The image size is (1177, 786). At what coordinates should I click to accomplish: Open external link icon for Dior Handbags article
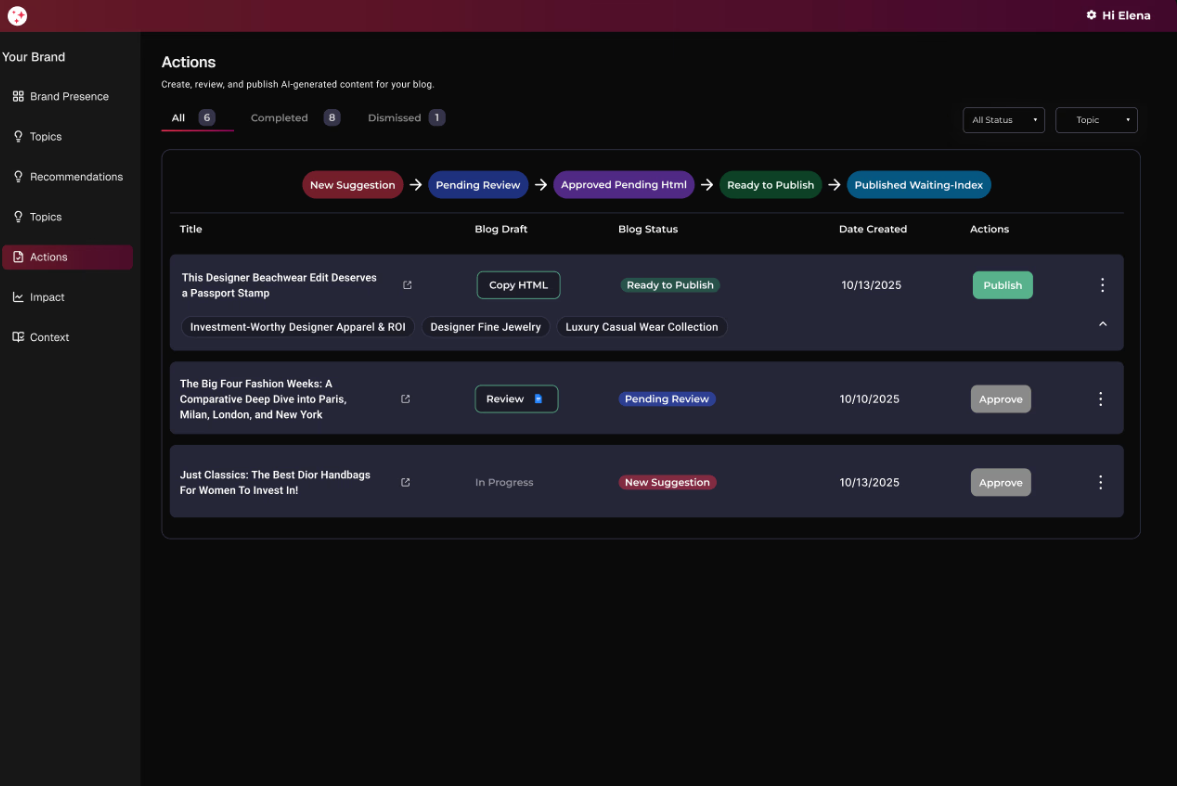pos(405,482)
